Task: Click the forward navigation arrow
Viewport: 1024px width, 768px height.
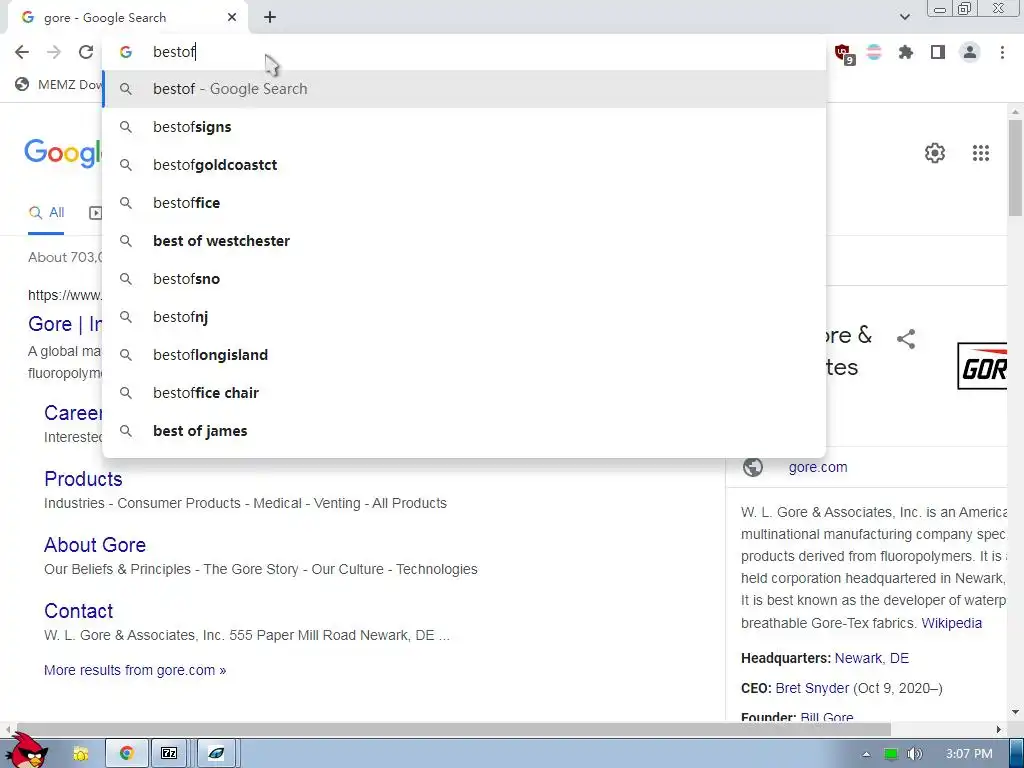Action: click(54, 52)
